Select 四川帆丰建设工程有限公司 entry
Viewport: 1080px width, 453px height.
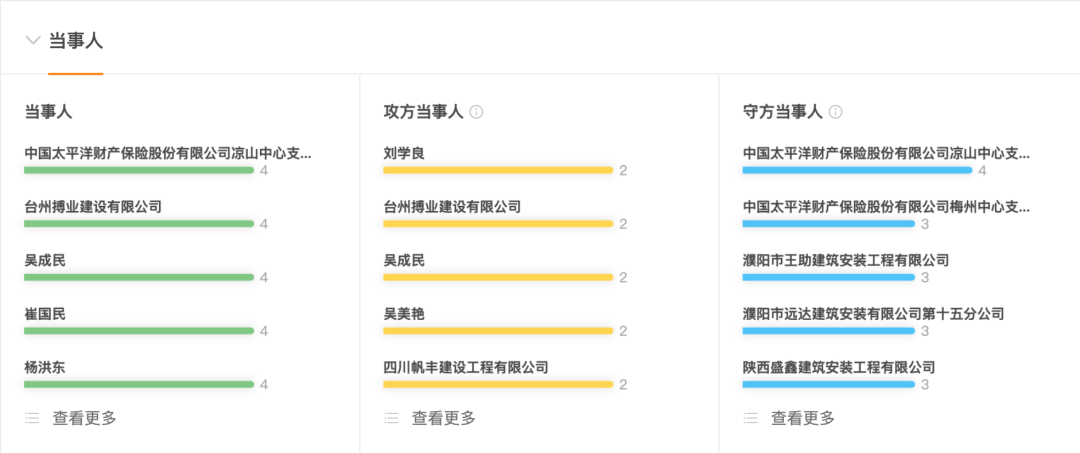[466, 367]
